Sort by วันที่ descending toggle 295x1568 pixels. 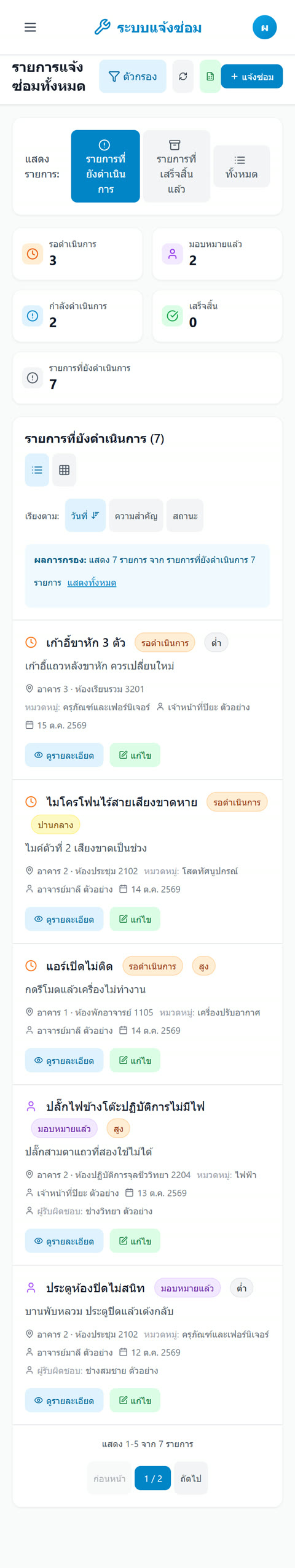coord(85,515)
